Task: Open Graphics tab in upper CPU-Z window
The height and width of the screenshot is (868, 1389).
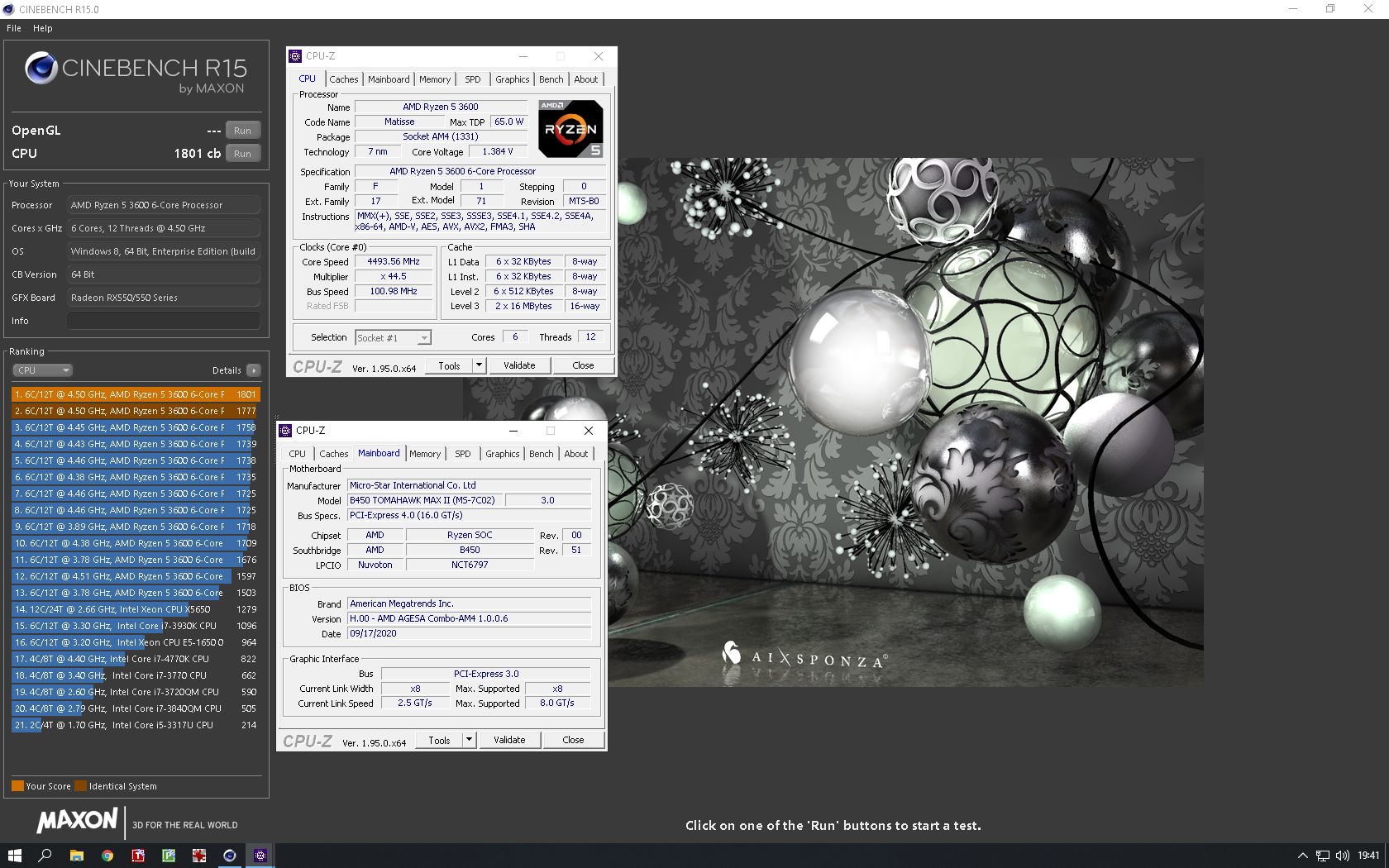Action: tap(513, 79)
